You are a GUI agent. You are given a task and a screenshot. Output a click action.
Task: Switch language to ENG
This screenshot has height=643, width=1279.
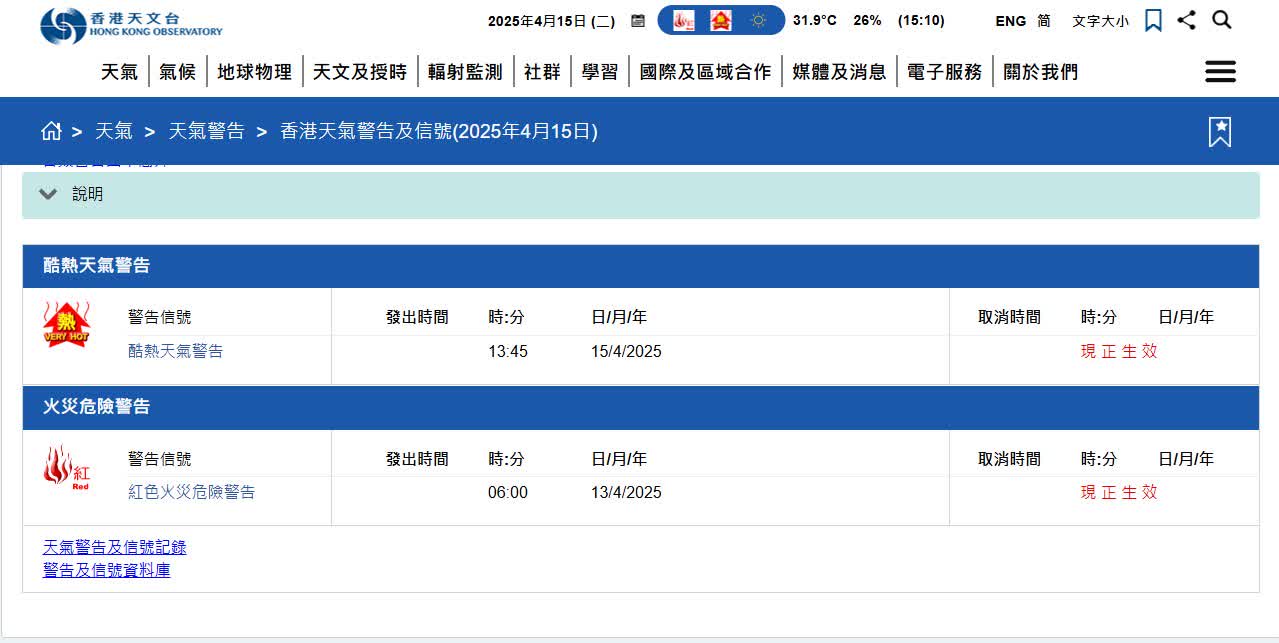(x=1010, y=20)
